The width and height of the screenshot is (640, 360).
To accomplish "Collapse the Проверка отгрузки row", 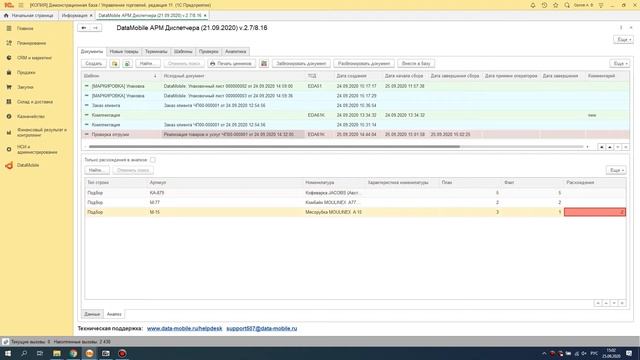I will click(x=87, y=134).
